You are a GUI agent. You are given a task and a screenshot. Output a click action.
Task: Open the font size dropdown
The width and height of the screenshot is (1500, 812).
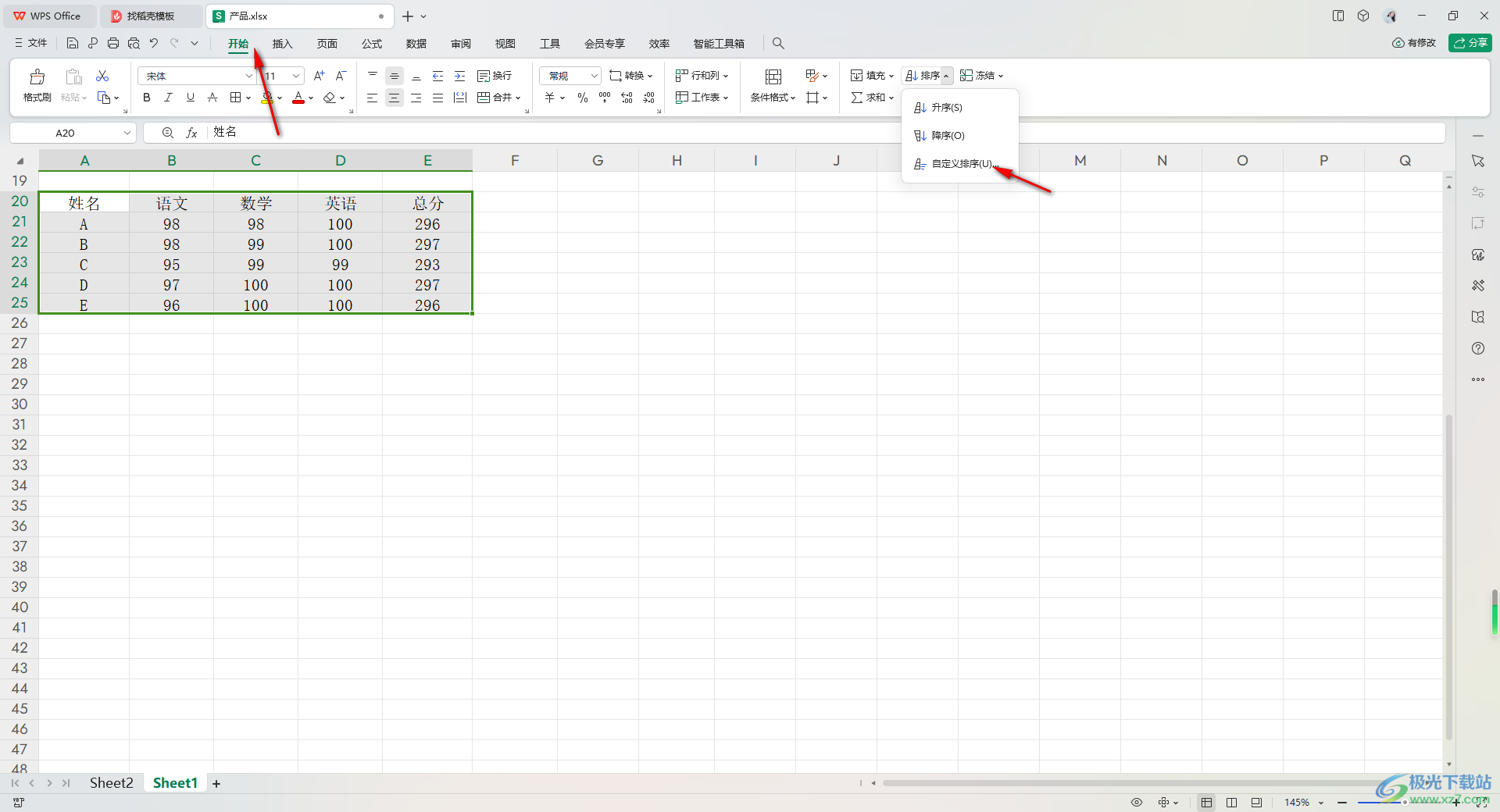(296, 76)
